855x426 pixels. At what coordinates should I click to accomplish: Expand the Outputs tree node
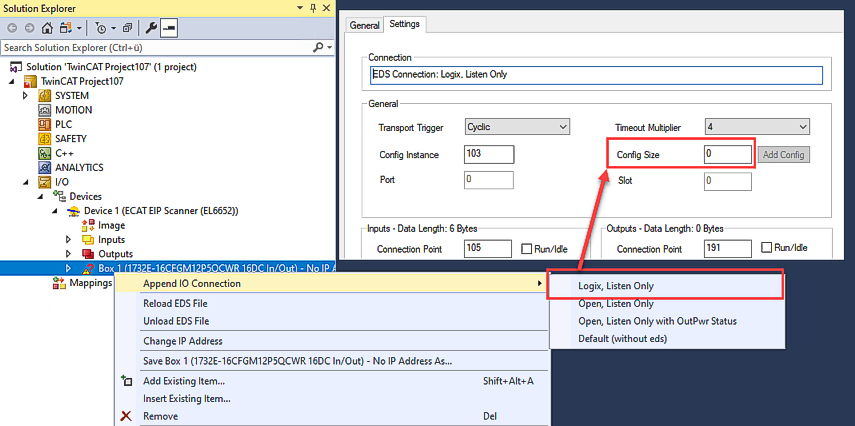[x=68, y=254]
